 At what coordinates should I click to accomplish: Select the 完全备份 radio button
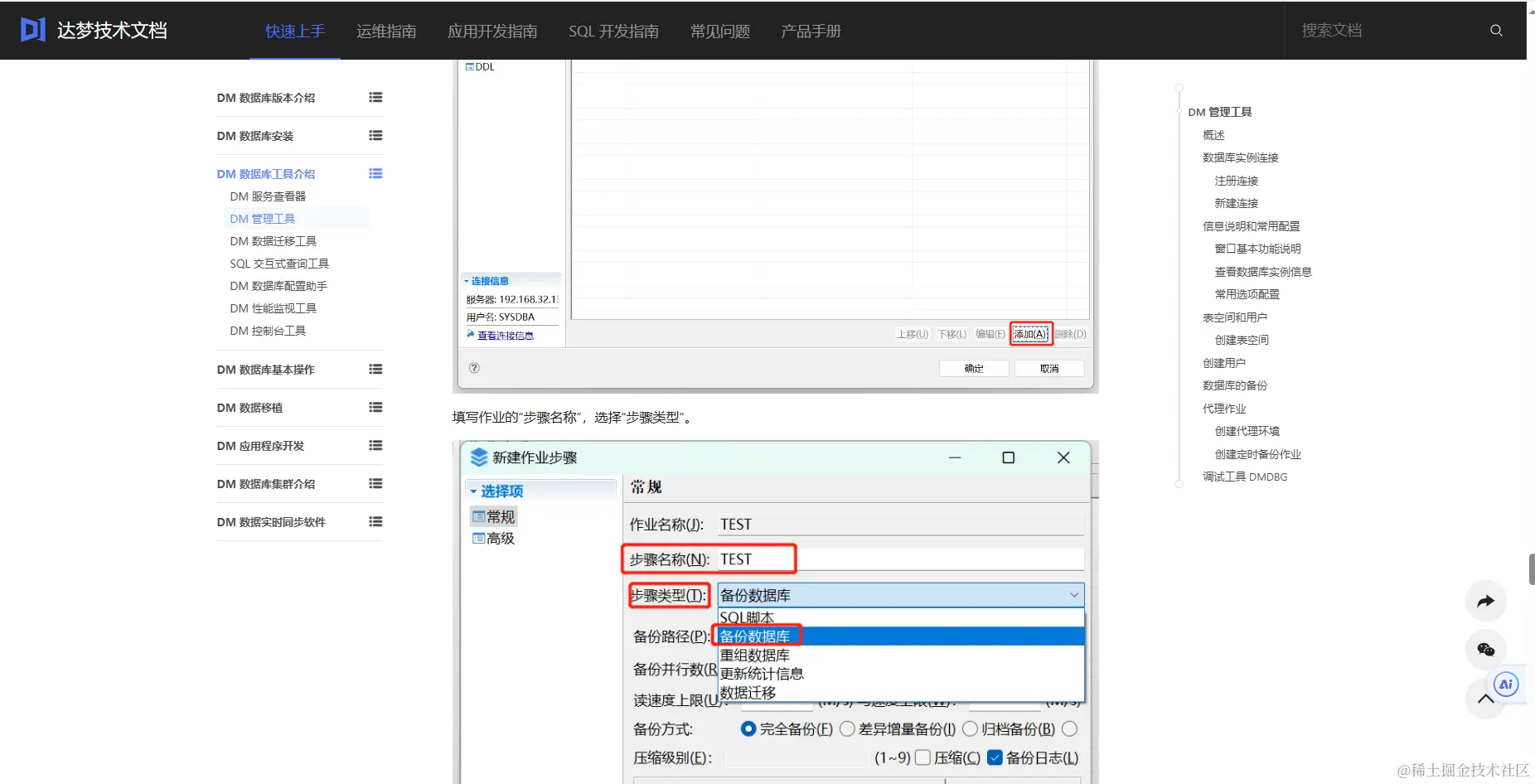pyautogui.click(x=748, y=728)
